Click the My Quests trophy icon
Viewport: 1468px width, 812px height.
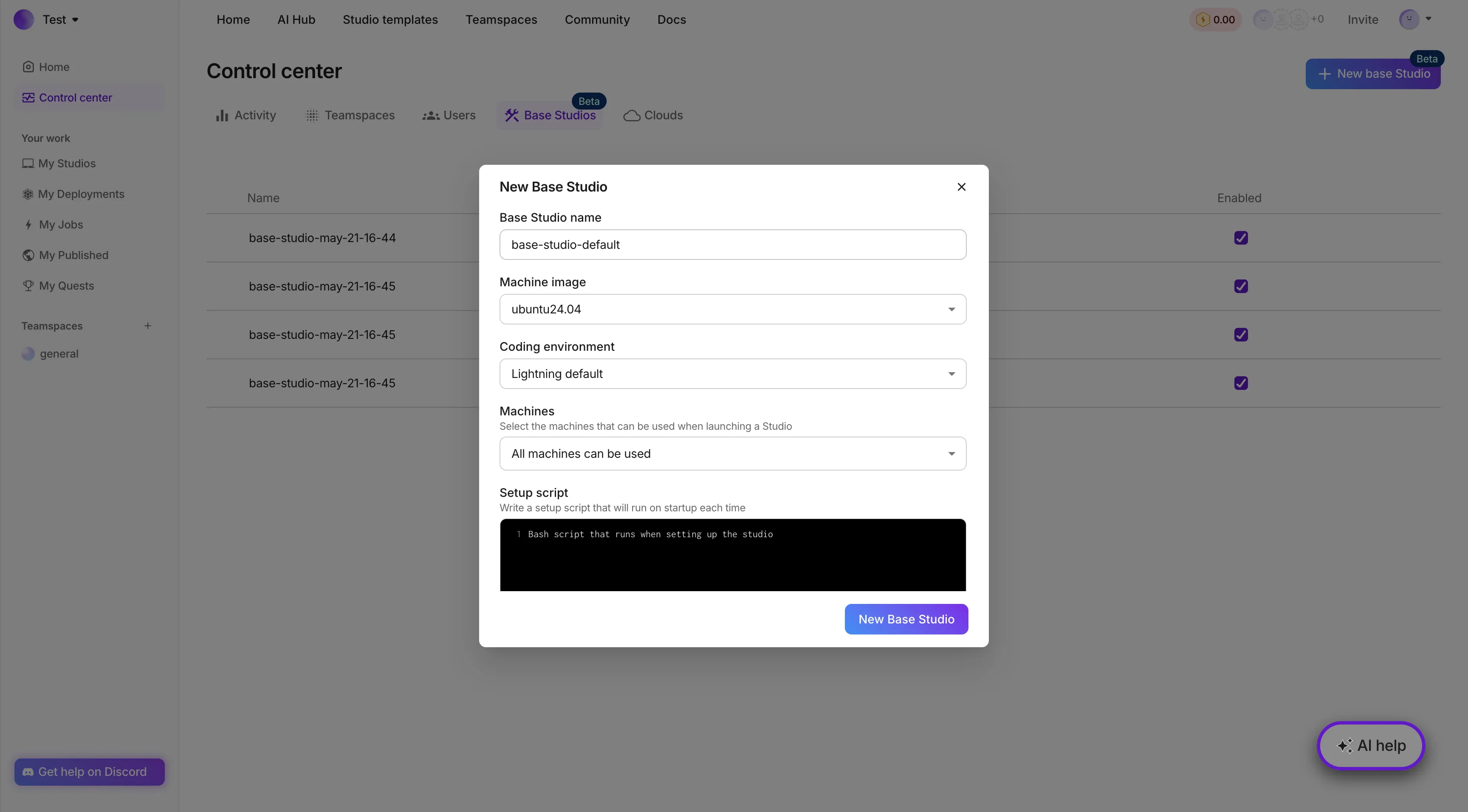(28, 285)
